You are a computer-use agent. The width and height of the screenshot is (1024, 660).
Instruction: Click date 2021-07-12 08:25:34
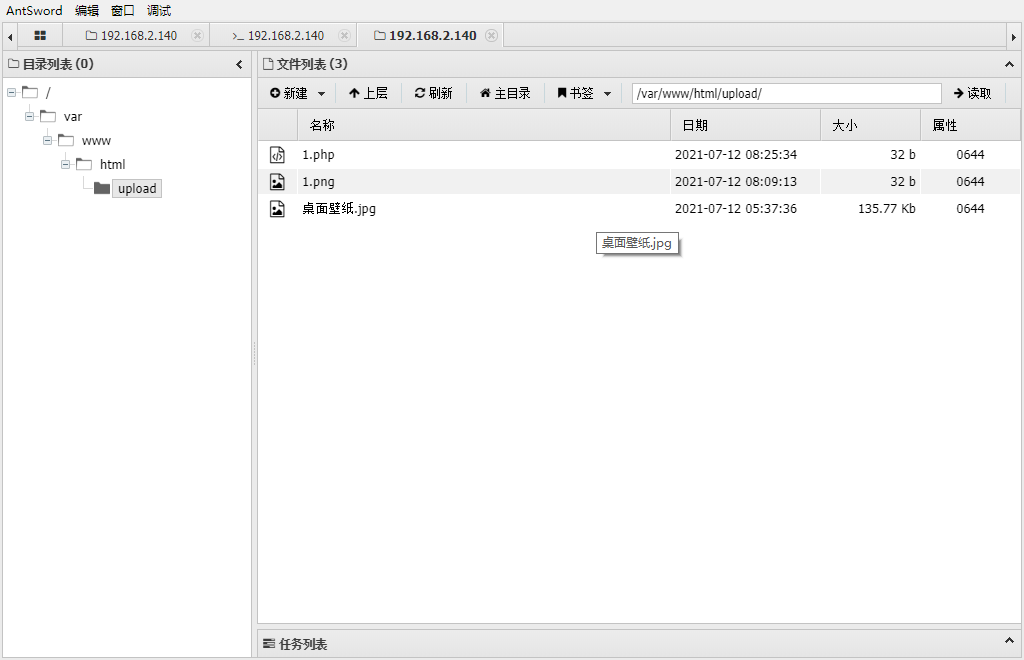(x=735, y=155)
